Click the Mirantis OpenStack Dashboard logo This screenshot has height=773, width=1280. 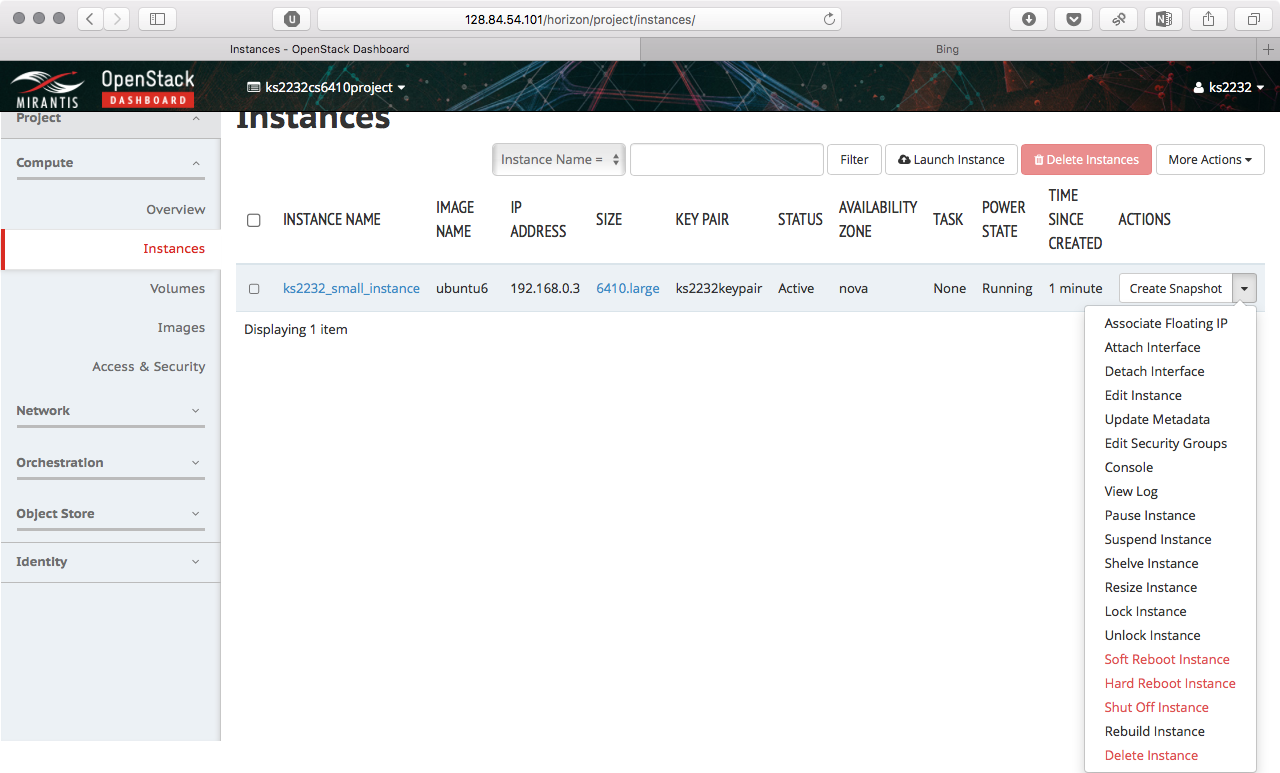coord(103,88)
